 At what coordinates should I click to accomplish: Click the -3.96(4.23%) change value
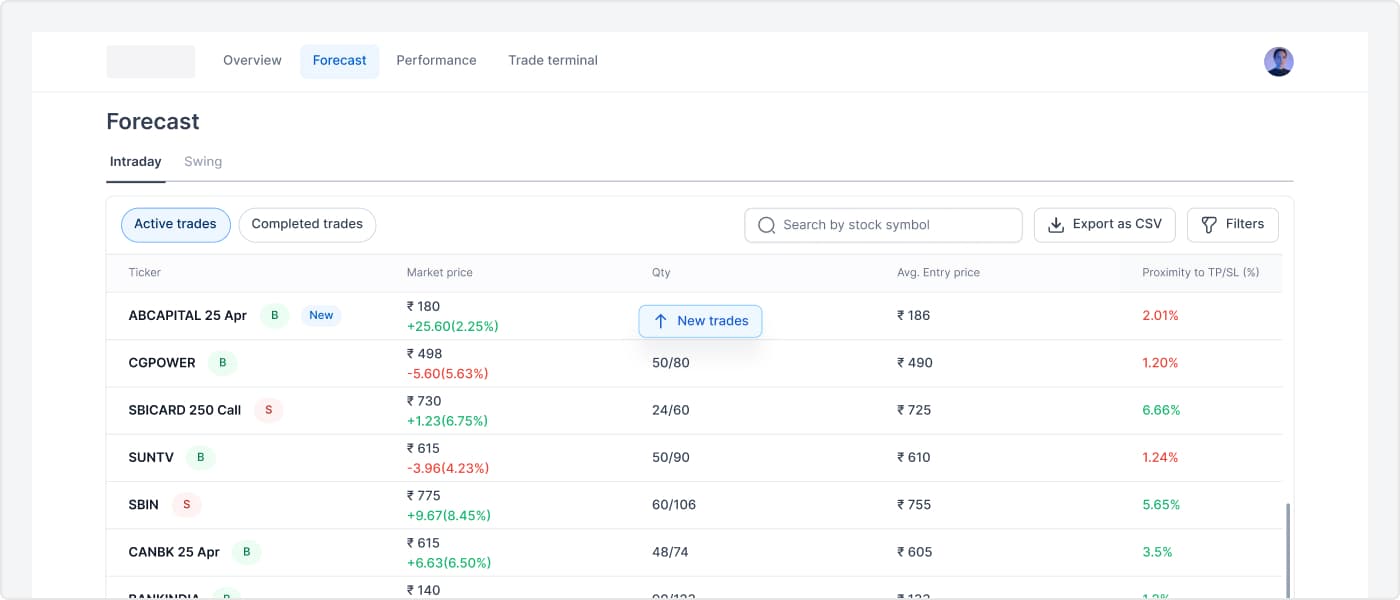[448, 468]
